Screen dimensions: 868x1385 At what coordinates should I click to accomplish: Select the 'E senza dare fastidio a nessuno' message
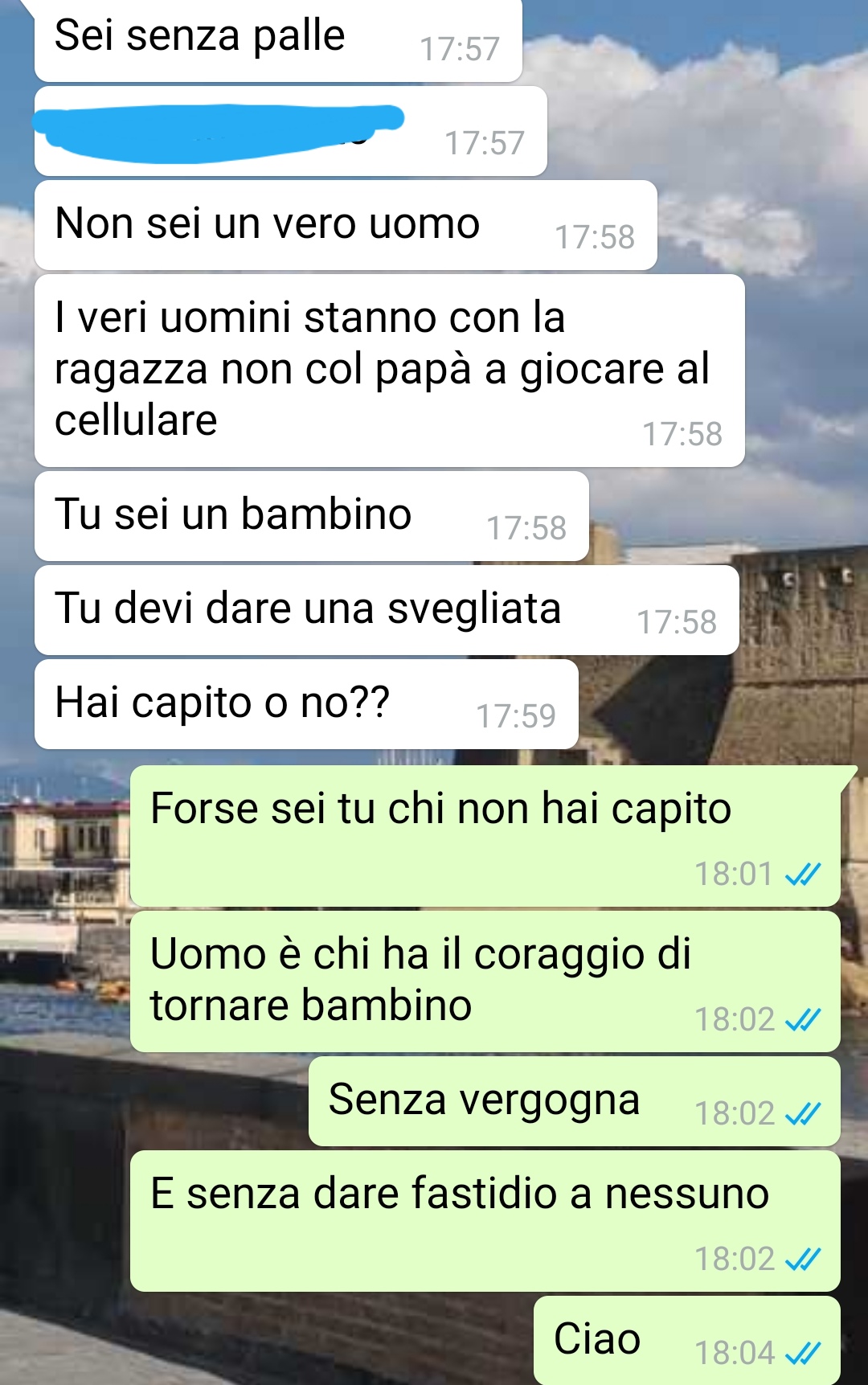pos(485,1221)
